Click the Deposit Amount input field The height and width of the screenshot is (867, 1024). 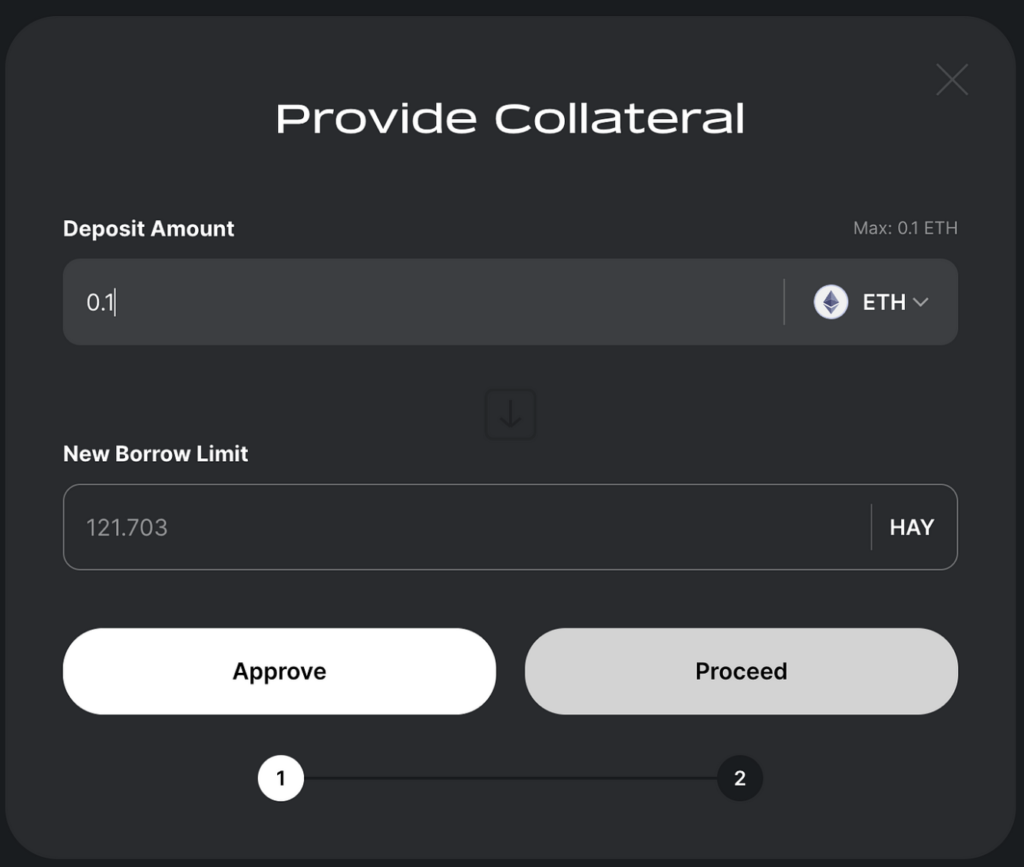click(x=400, y=302)
